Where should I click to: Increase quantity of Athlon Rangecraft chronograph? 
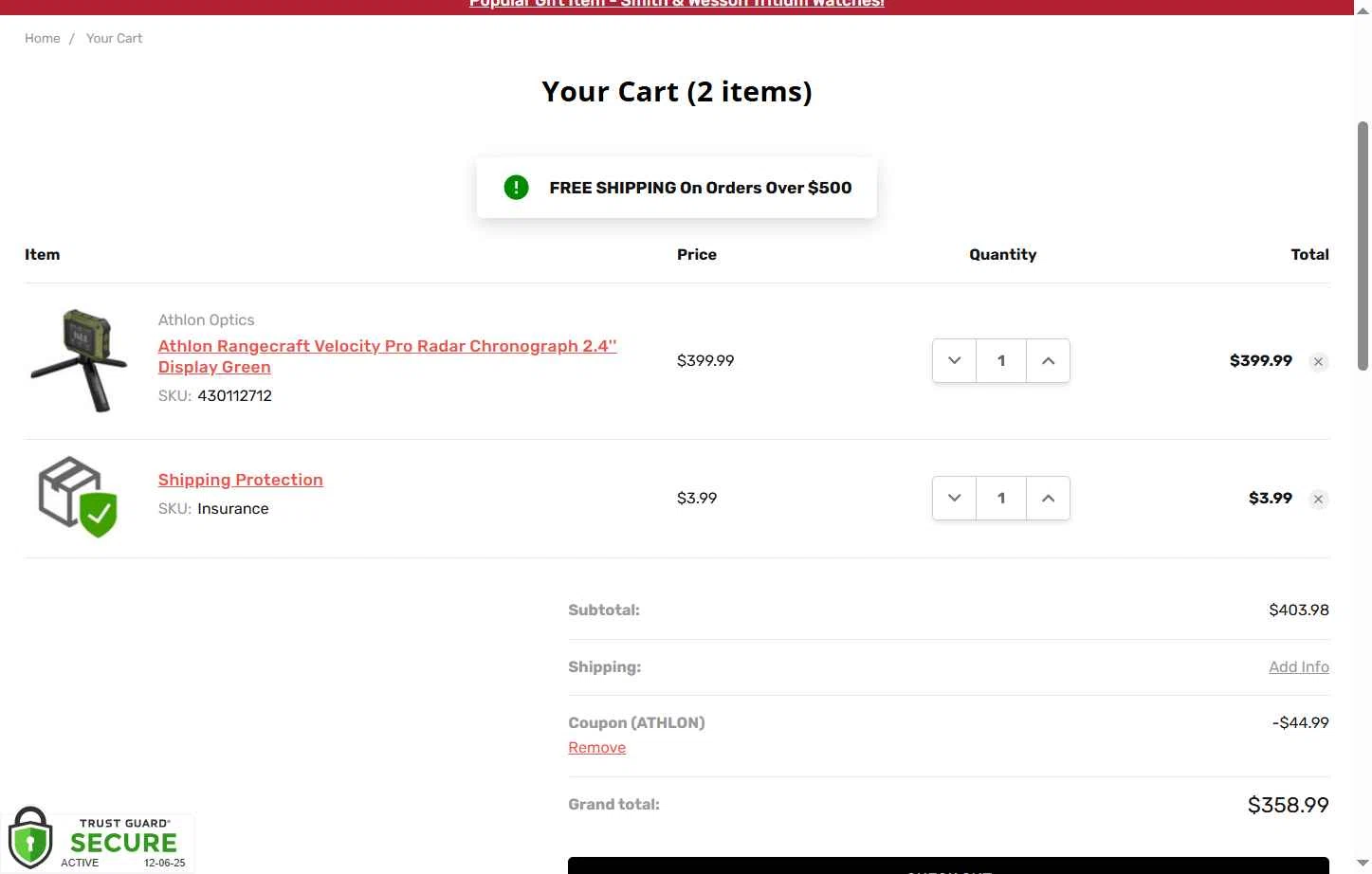point(1048,360)
